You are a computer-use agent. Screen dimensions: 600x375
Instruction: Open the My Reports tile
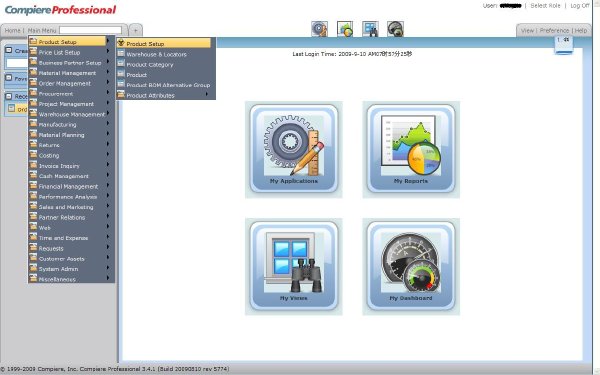tap(411, 149)
